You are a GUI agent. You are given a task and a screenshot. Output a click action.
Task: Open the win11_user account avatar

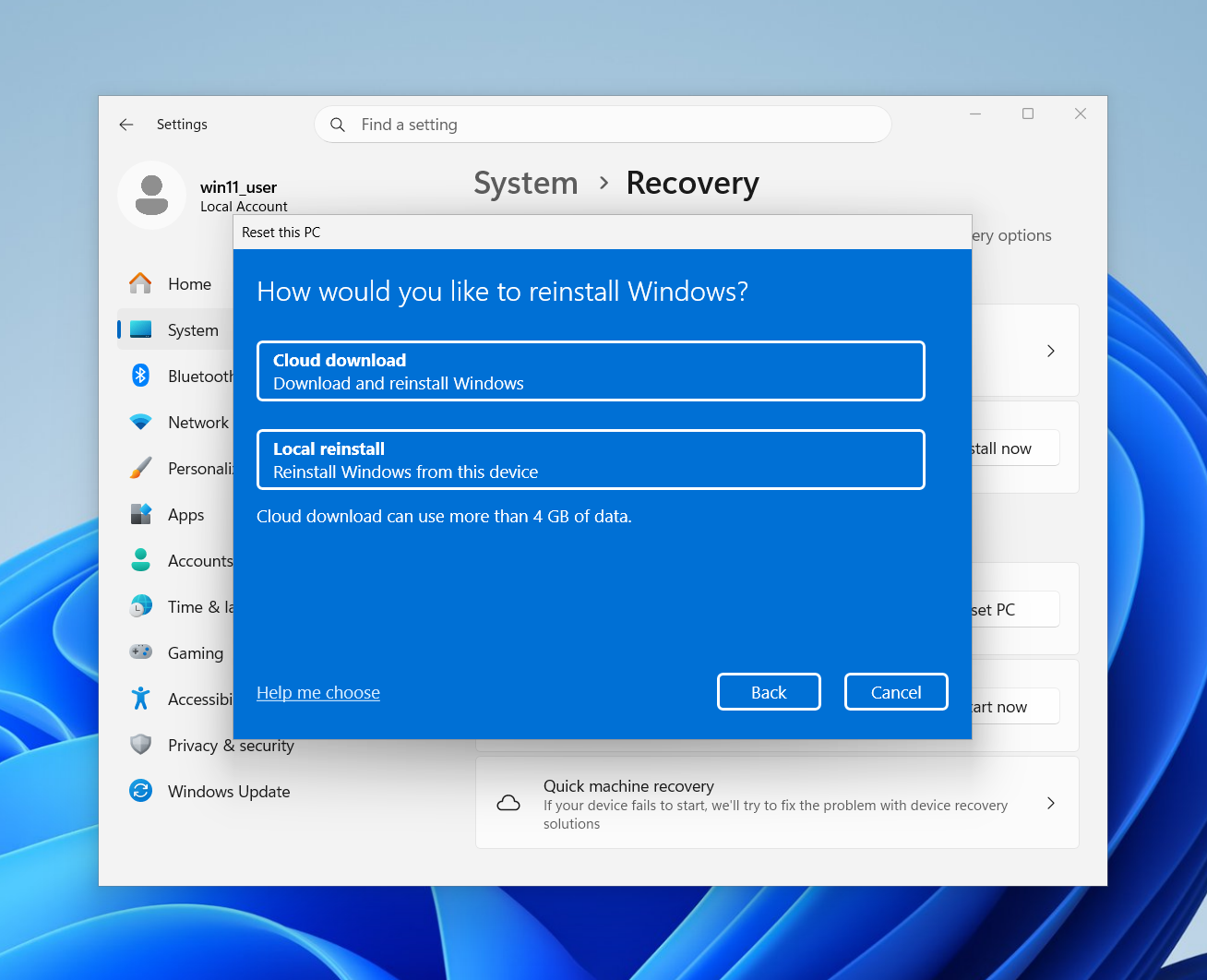[152, 195]
